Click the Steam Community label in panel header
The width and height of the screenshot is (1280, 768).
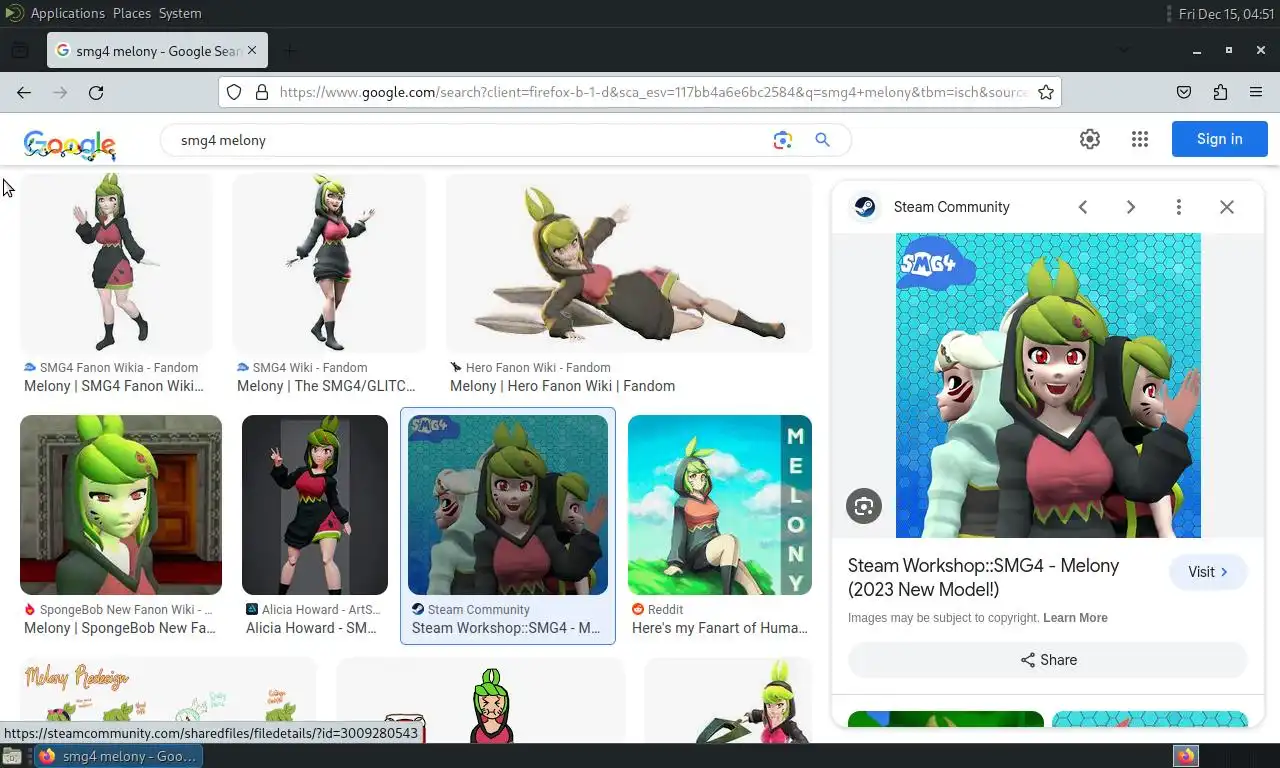[952, 207]
